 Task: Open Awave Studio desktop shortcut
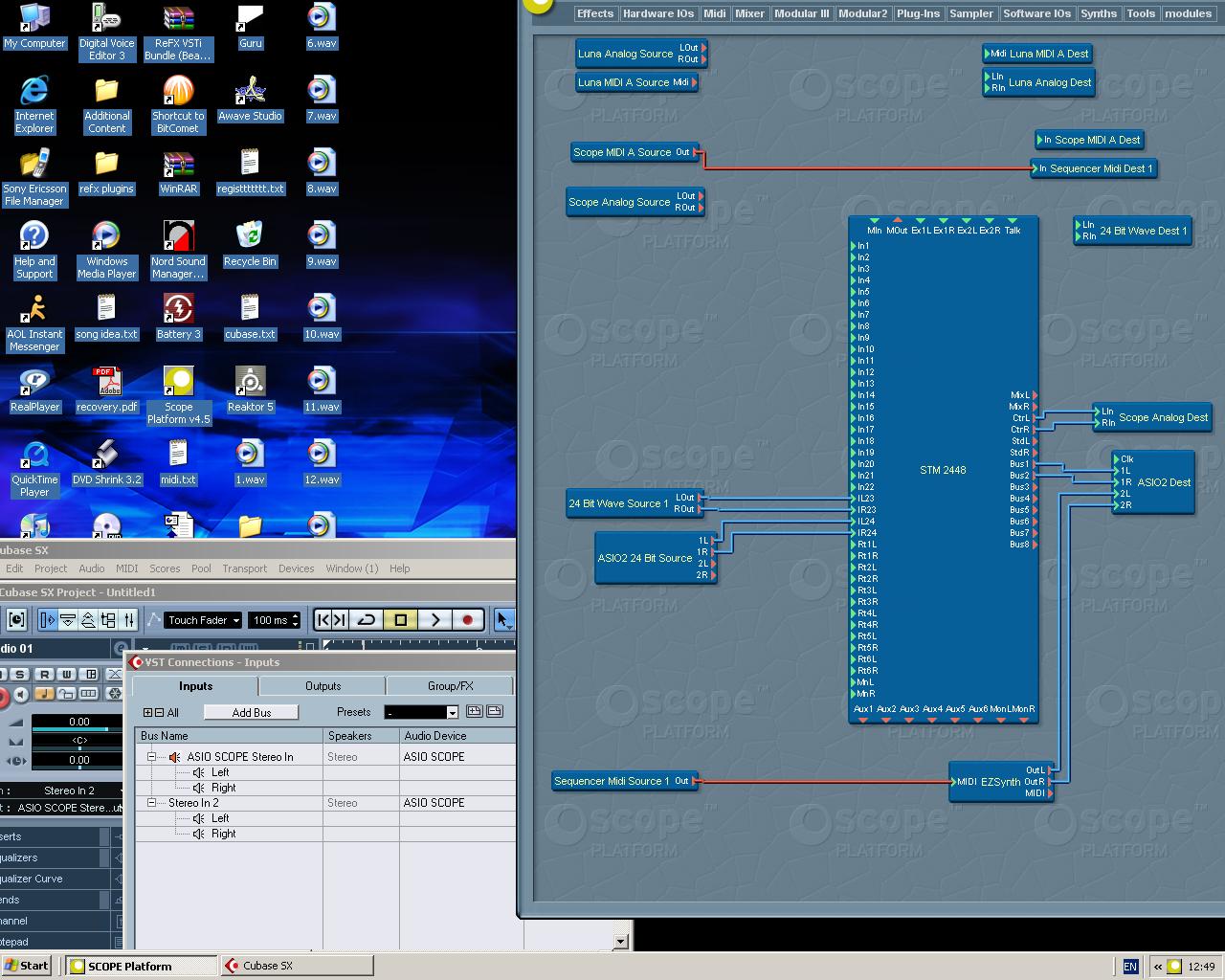[x=250, y=98]
